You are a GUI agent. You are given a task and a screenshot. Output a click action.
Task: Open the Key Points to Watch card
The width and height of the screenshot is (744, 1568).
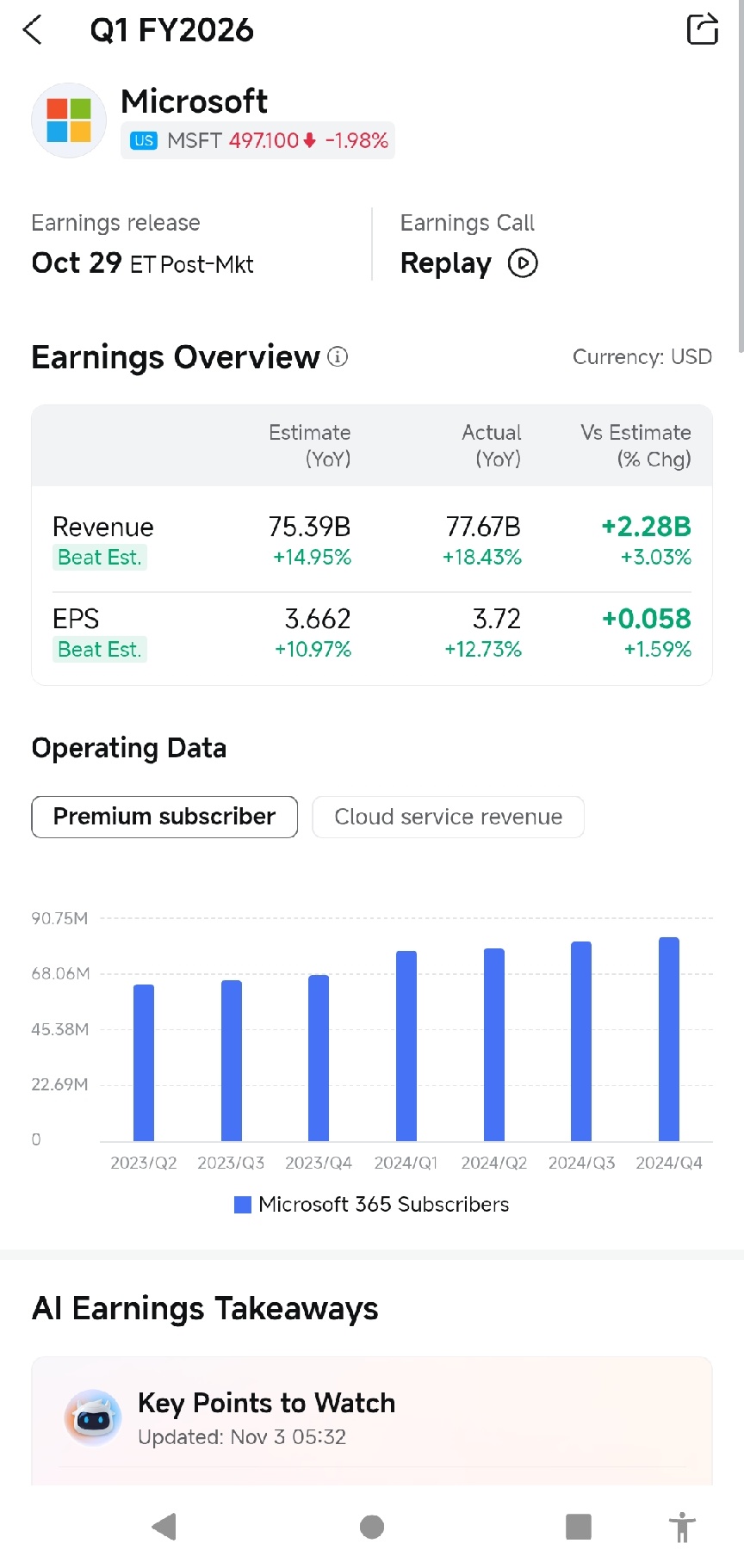(x=372, y=1420)
